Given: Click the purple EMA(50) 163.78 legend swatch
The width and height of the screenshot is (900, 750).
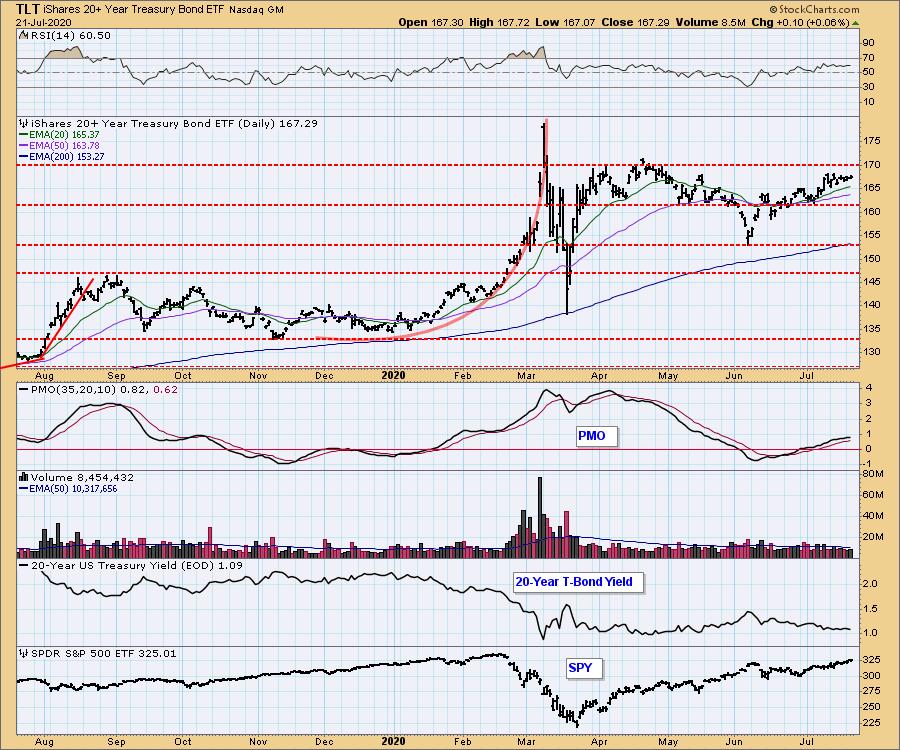Looking at the screenshot, I should click(24, 146).
